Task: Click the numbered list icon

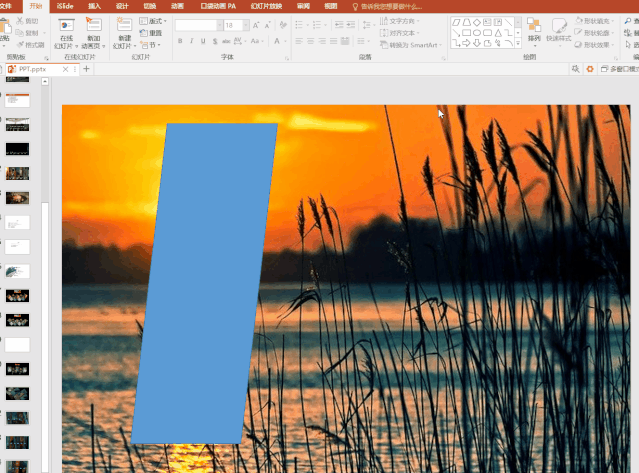Action: click(x=319, y=25)
